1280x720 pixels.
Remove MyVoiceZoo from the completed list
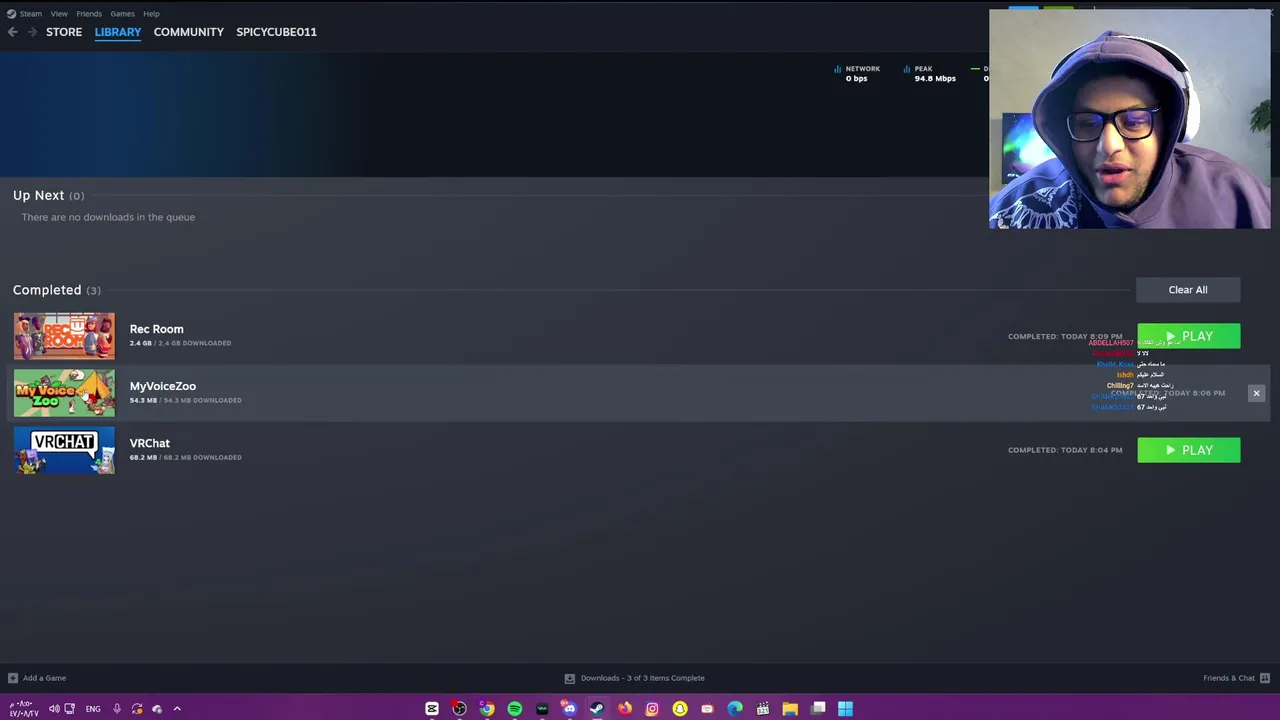point(1256,393)
